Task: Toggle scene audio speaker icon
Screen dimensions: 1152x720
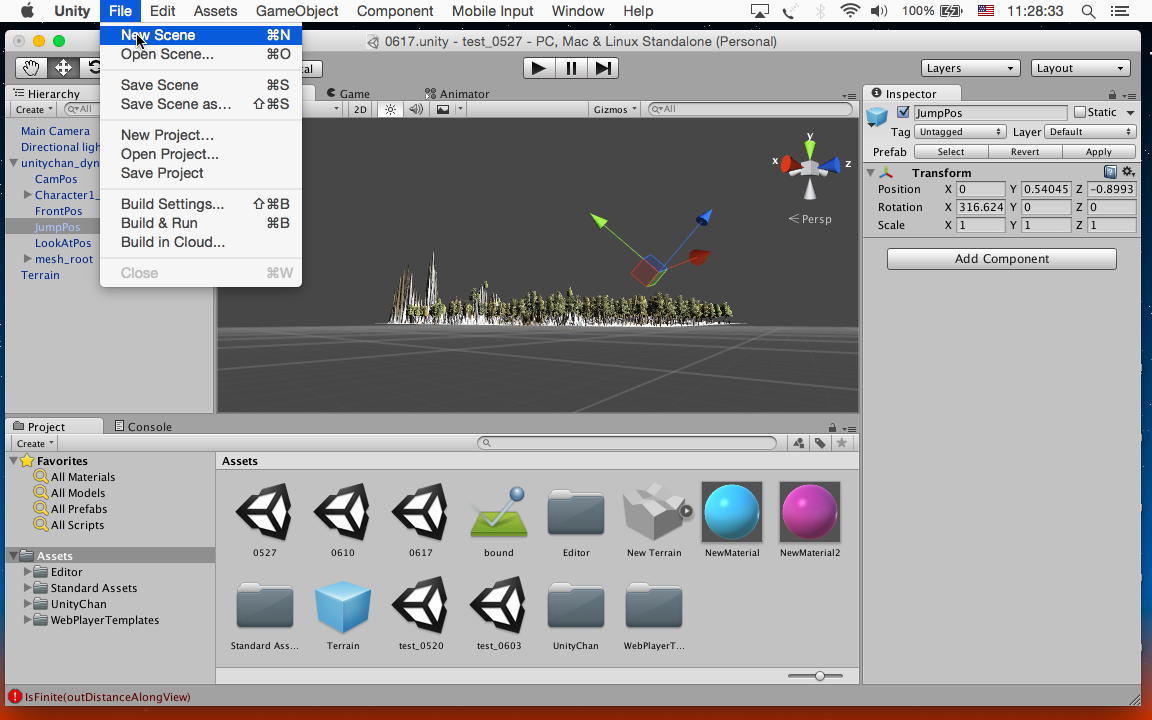Action: (416, 109)
